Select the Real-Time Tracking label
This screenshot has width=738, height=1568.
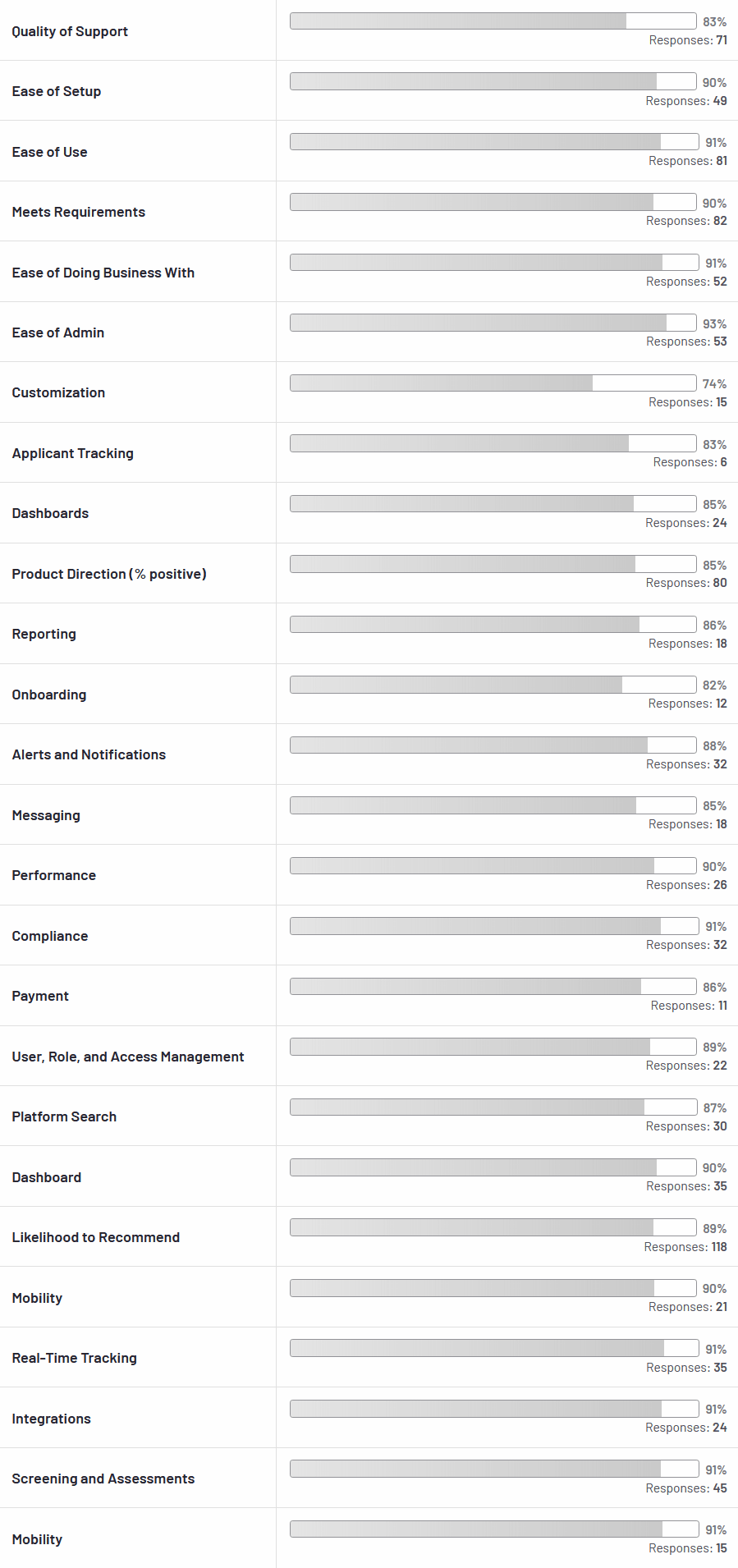tap(74, 1358)
